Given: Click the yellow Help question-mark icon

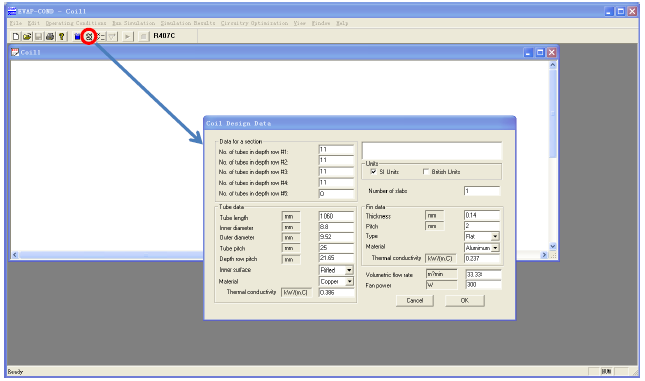Looking at the screenshot, I should tap(62, 37).
